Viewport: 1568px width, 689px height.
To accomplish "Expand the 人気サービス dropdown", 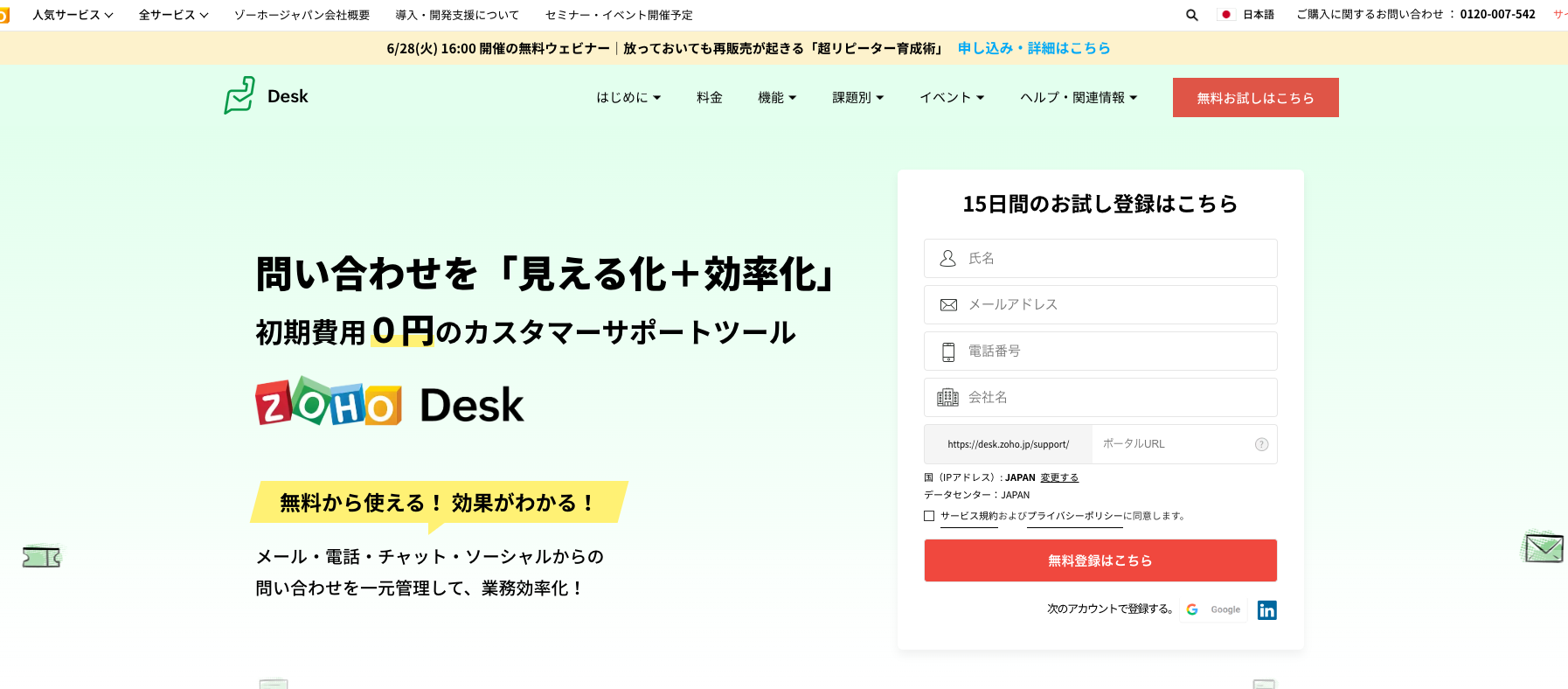I will click(x=73, y=15).
